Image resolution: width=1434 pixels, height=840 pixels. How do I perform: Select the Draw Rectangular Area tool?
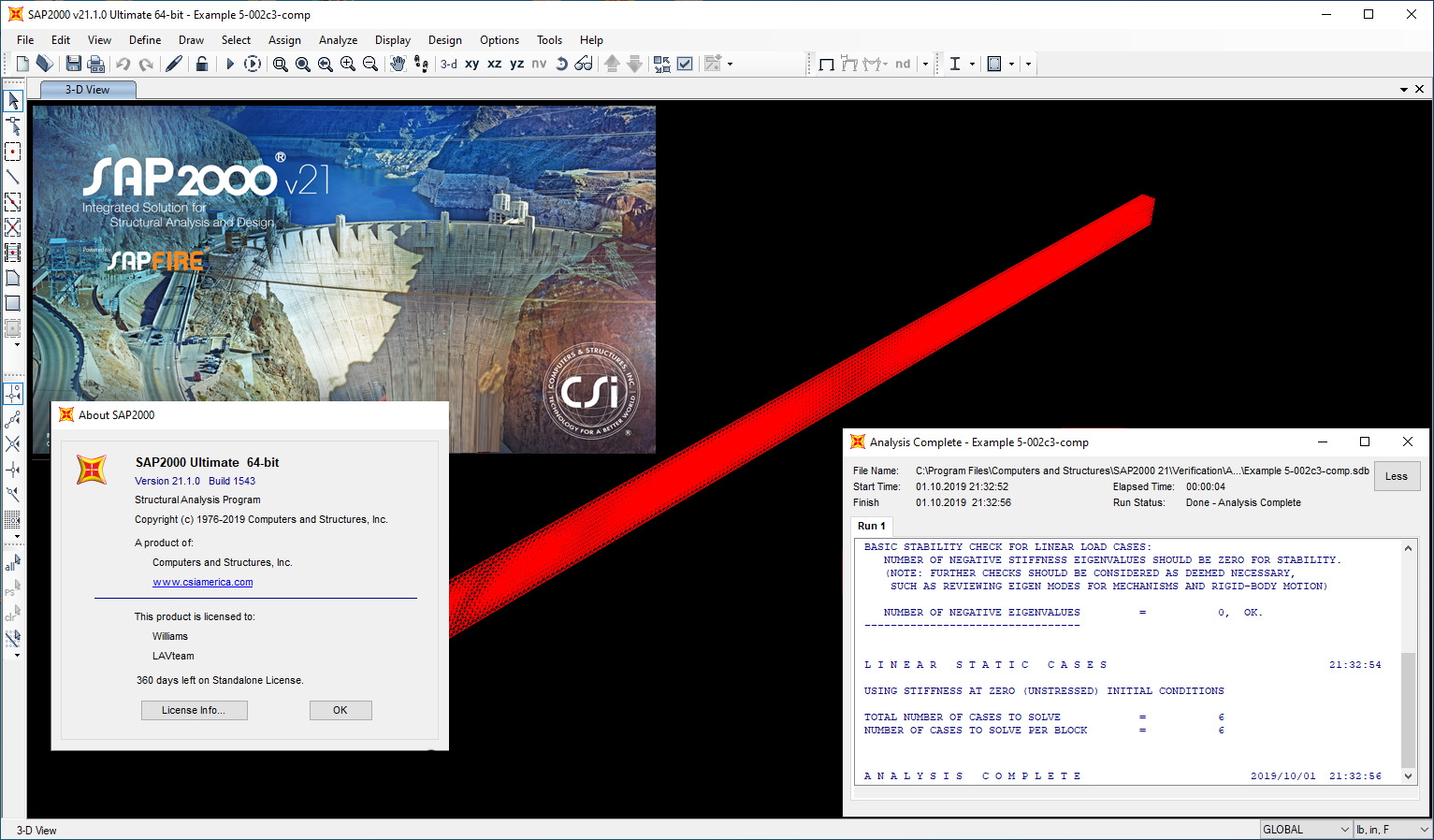(x=13, y=303)
